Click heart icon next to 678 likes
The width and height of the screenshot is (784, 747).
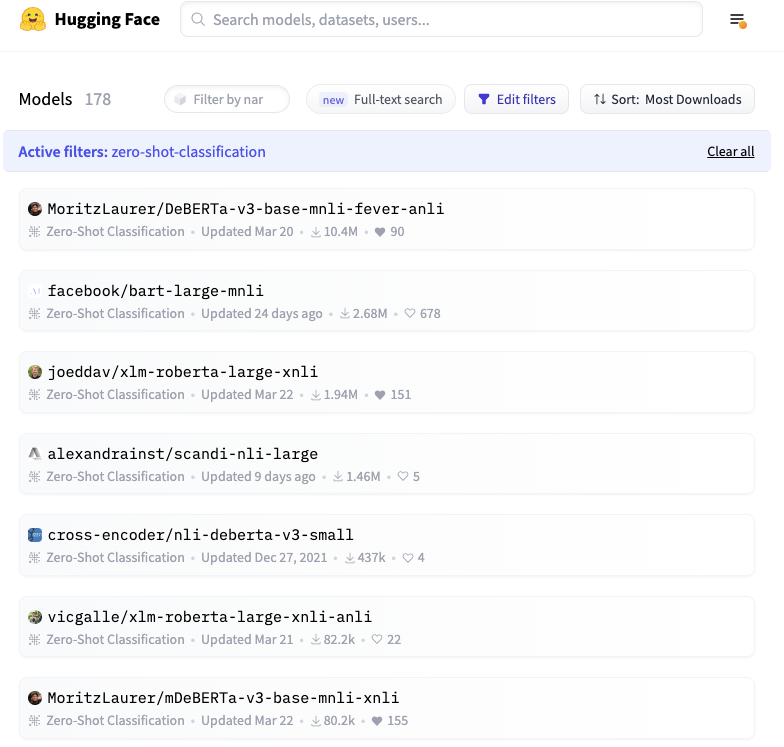tap(410, 314)
